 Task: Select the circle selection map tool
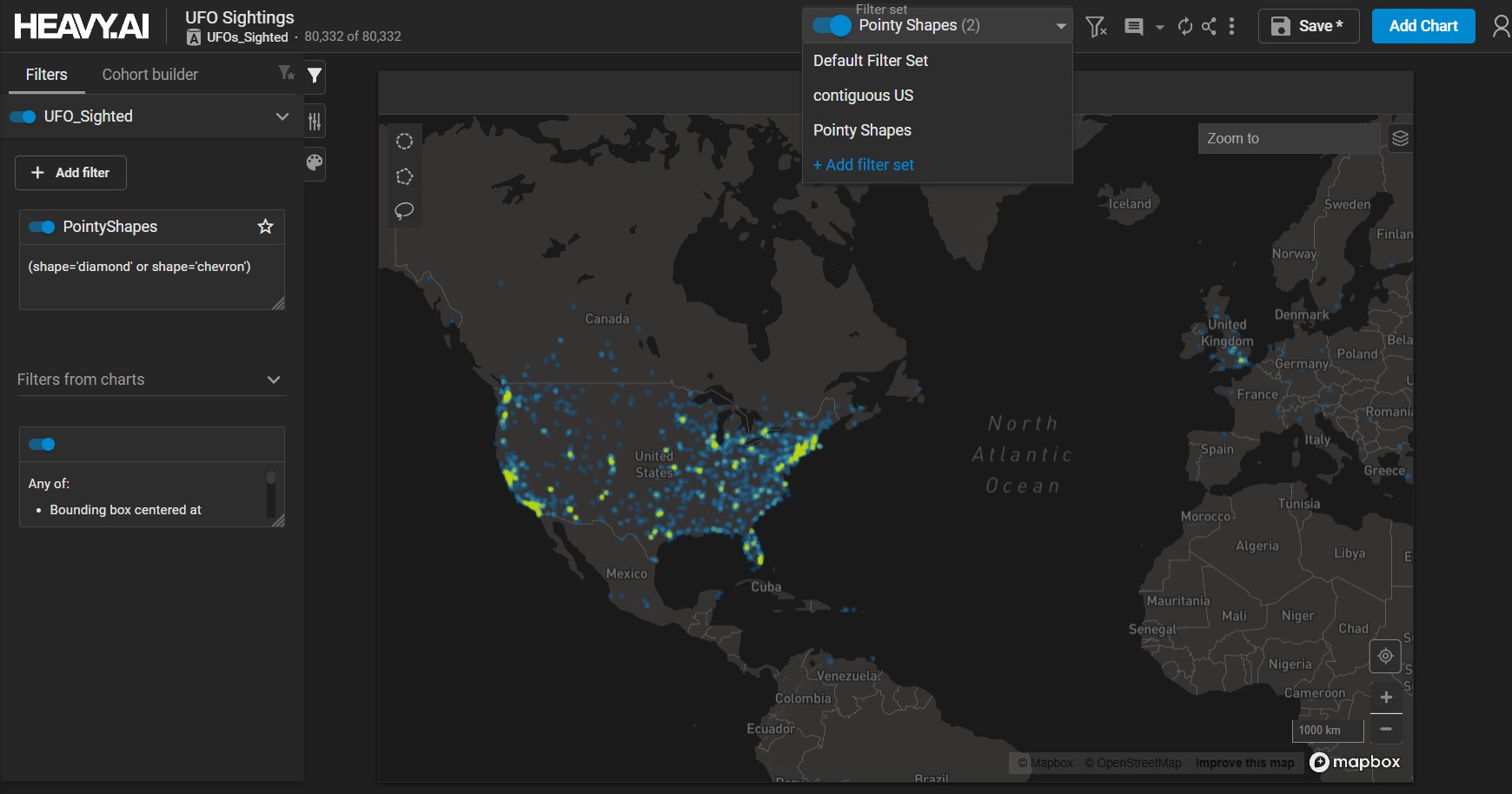tap(404, 142)
